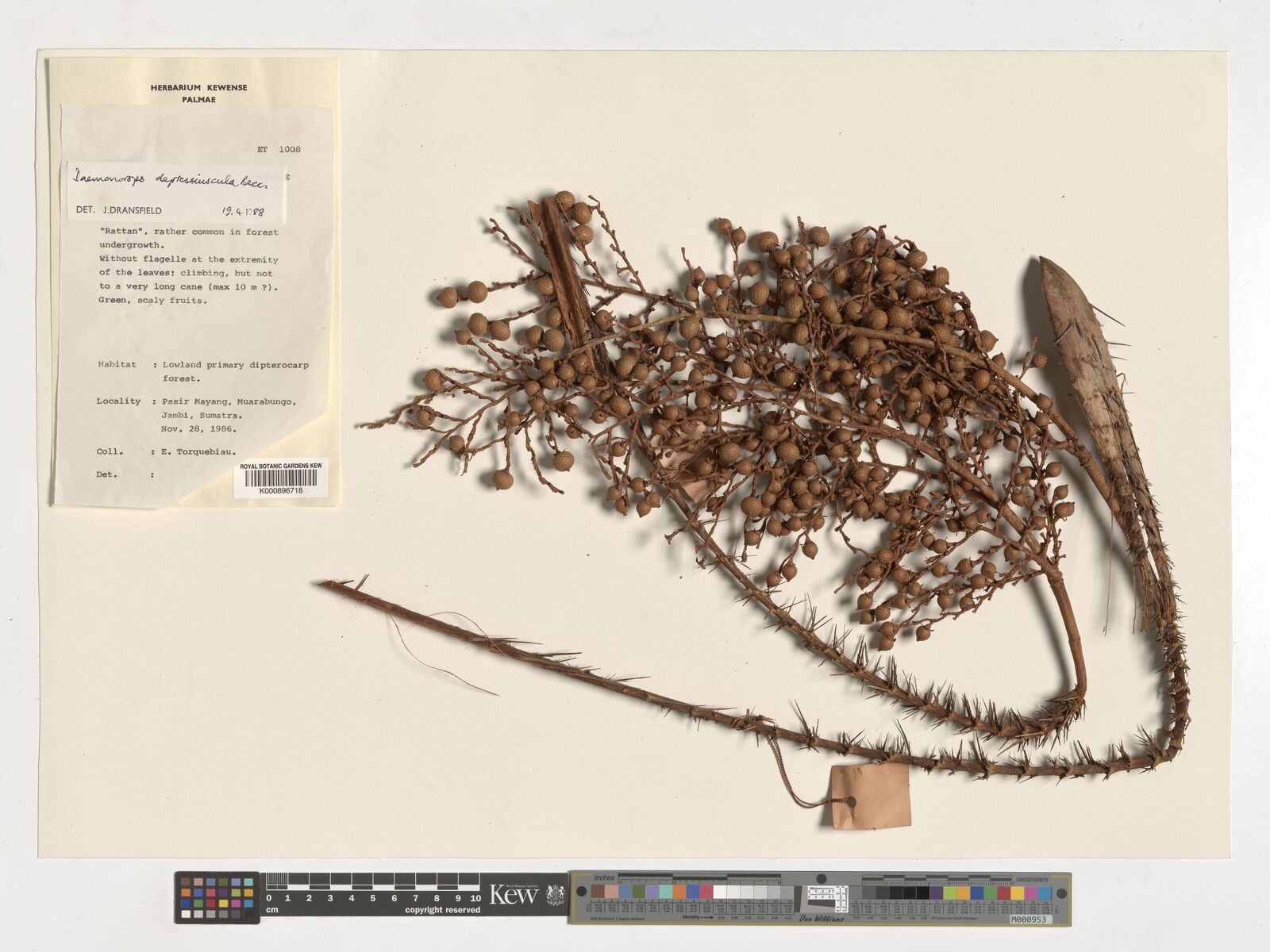The image size is (1270, 952).
Task: Click the collection date Nov. 28, 1986
Action: (198, 428)
